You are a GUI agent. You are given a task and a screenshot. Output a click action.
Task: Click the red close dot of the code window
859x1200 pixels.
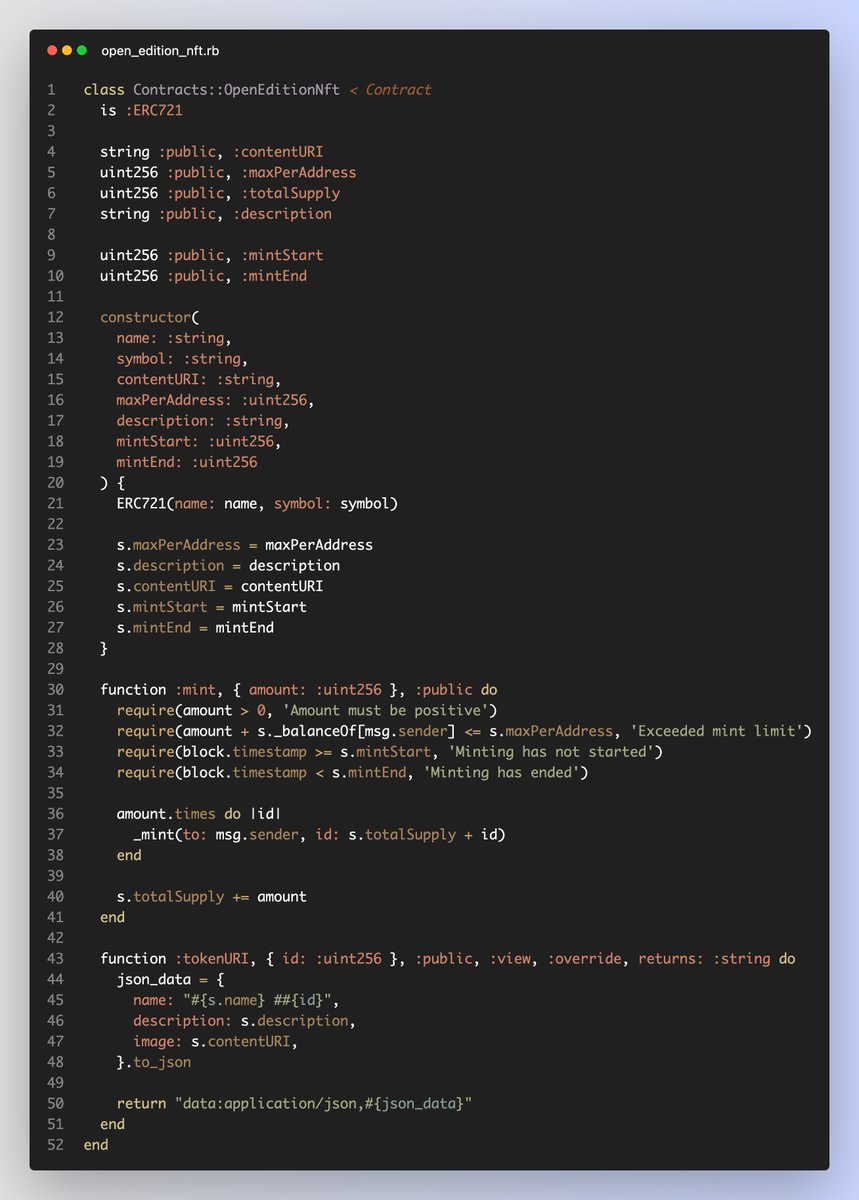52,50
